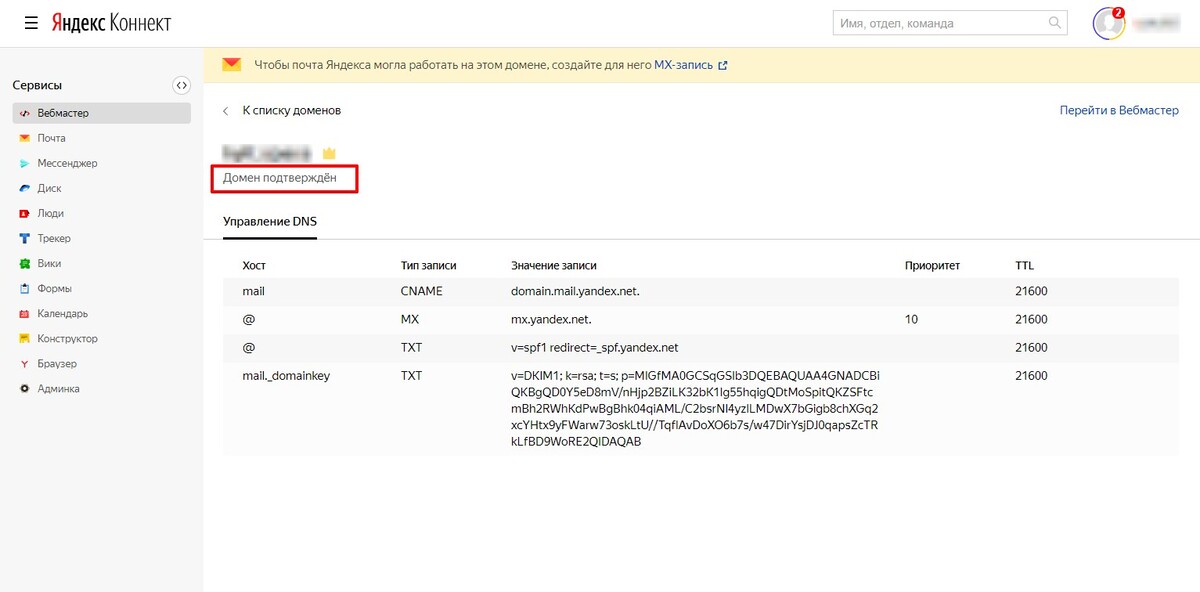Click the Яндекс Коннект logo
The width and height of the screenshot is (1200, 592).
[x=111, y=22]
